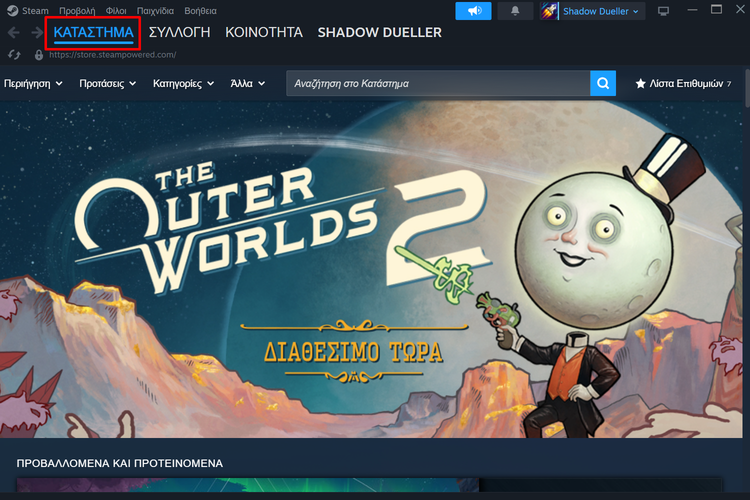Switch to the ΚΟΙΝΟΤΗΤΑ tab
Screen dimensions: 750x500
pos(264,33)
